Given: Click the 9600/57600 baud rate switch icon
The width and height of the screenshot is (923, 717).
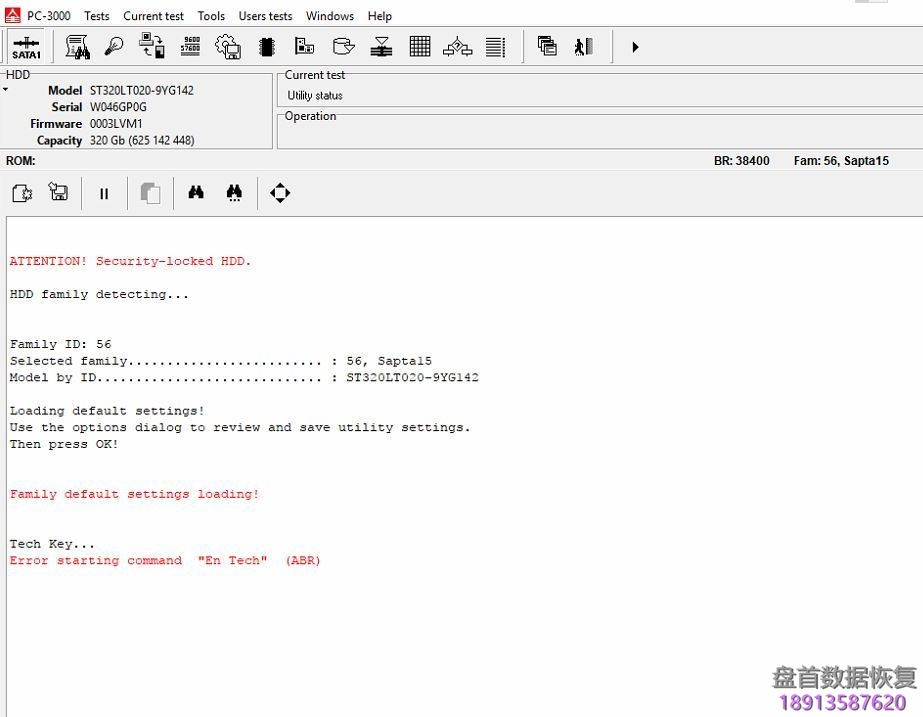Looking at the screenshot, I should (190, 46).
